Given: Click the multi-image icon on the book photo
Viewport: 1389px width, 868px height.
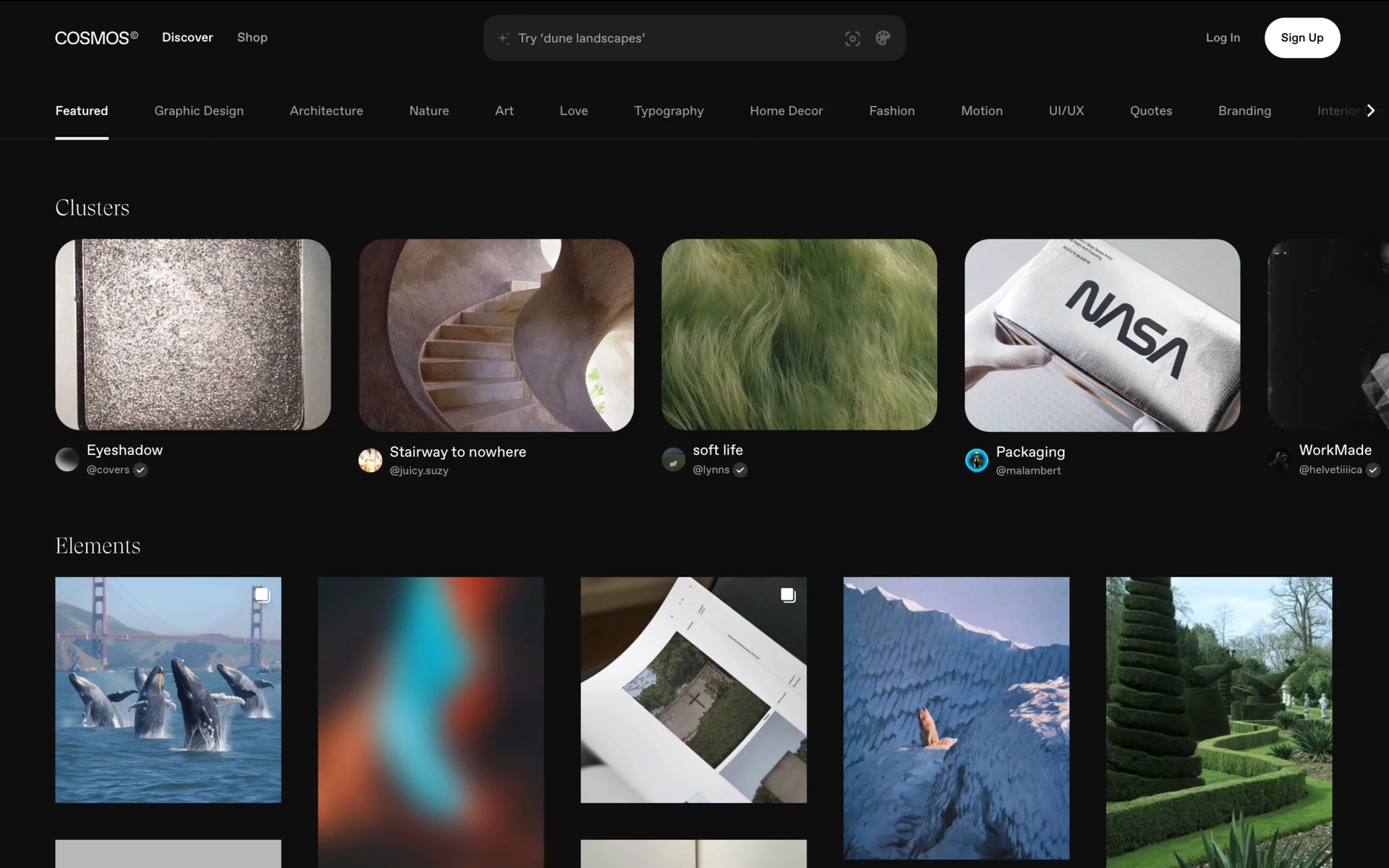Looking at the screenshot, I should pyautogui.click(x=788, y=595).
